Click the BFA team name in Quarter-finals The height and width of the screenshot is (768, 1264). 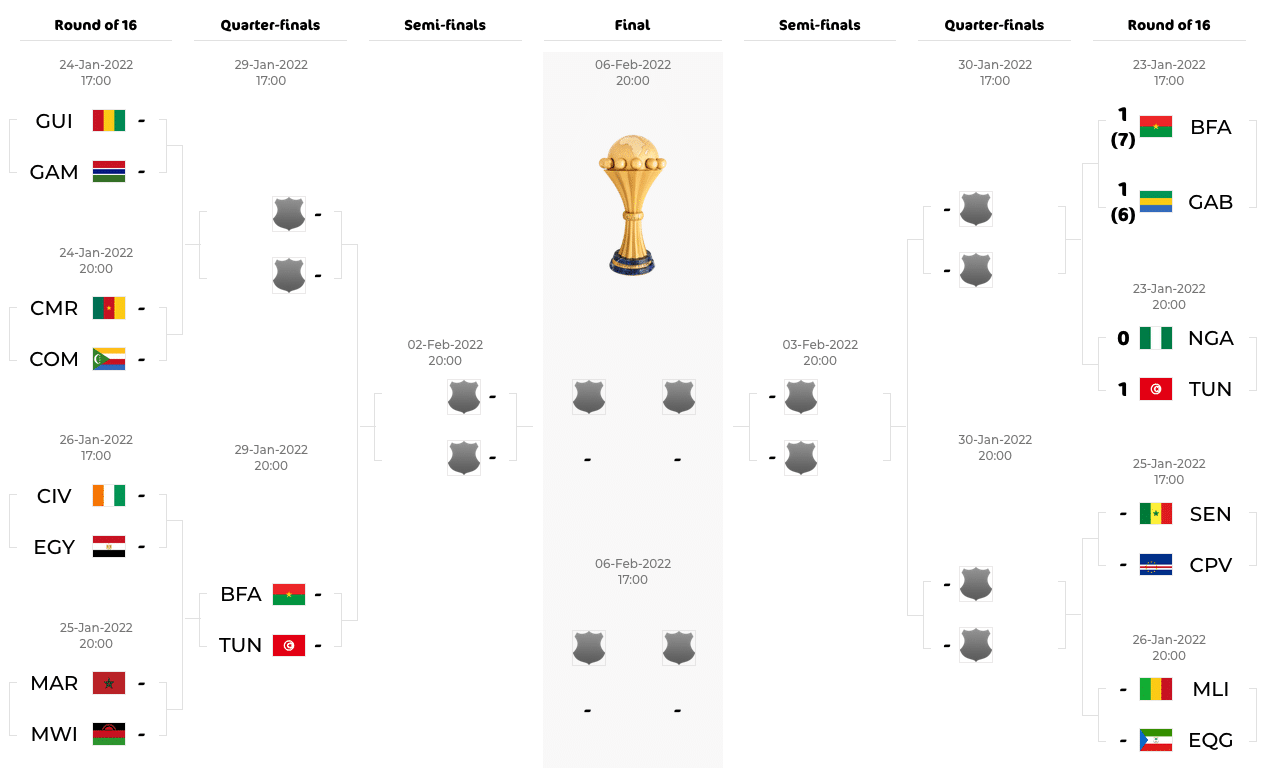pyautogui.click(x=241, y=594)
